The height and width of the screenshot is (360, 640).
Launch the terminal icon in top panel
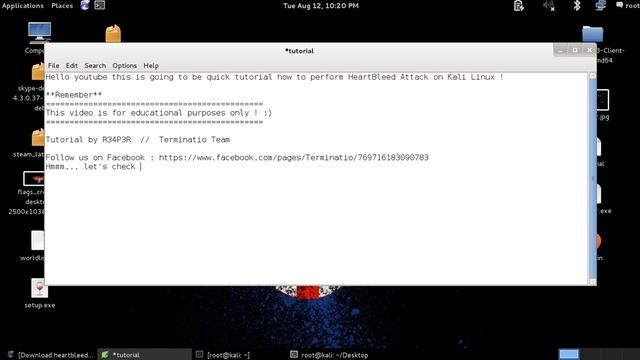point(100,5)
